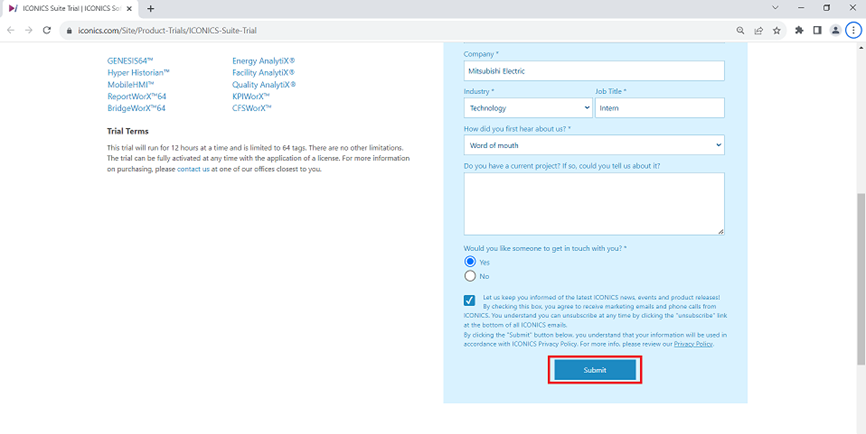Open Chrome three-dot menu
The width and height of the screenshot is (866, 434).
click(x=853, y=30)
